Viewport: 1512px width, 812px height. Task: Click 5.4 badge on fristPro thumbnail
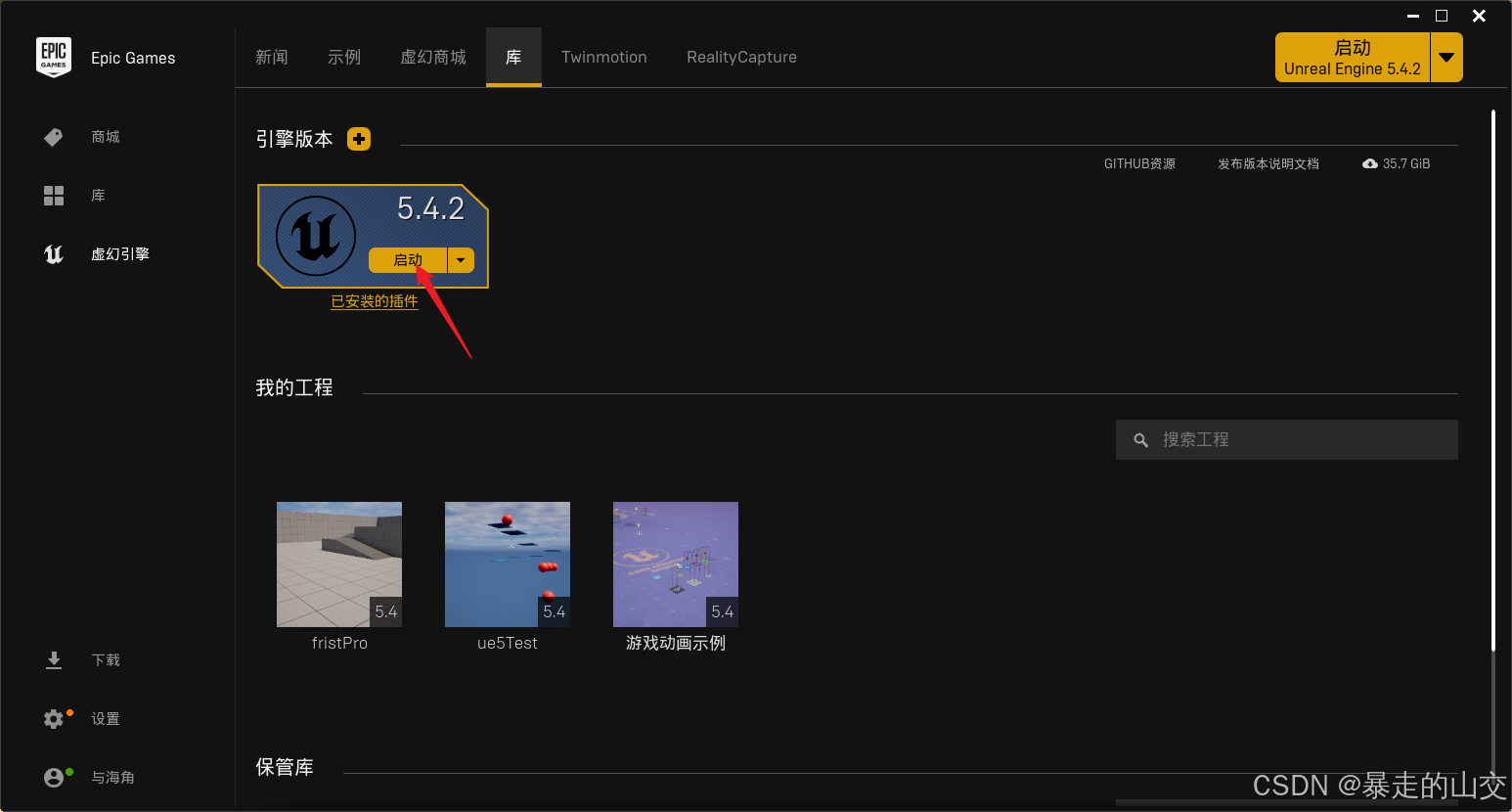386,611
